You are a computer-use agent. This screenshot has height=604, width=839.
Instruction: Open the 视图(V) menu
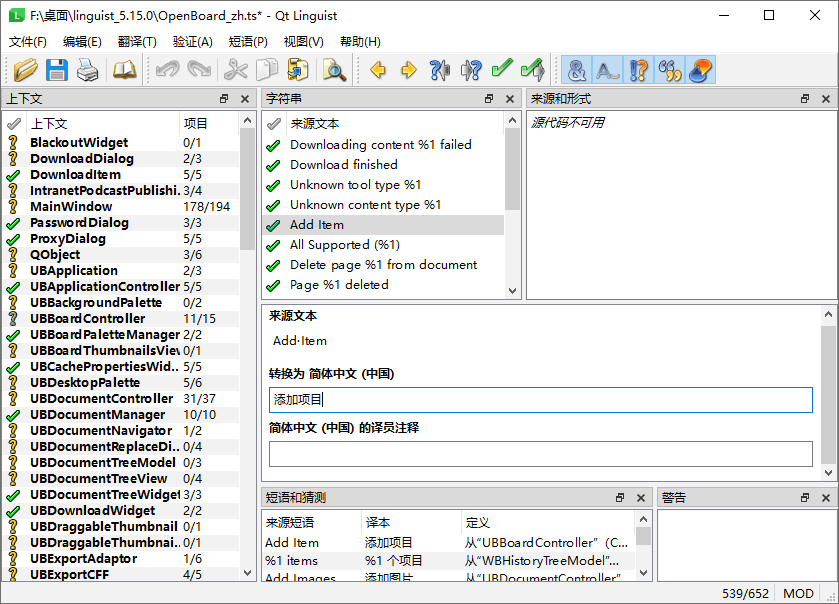point(303,42)
